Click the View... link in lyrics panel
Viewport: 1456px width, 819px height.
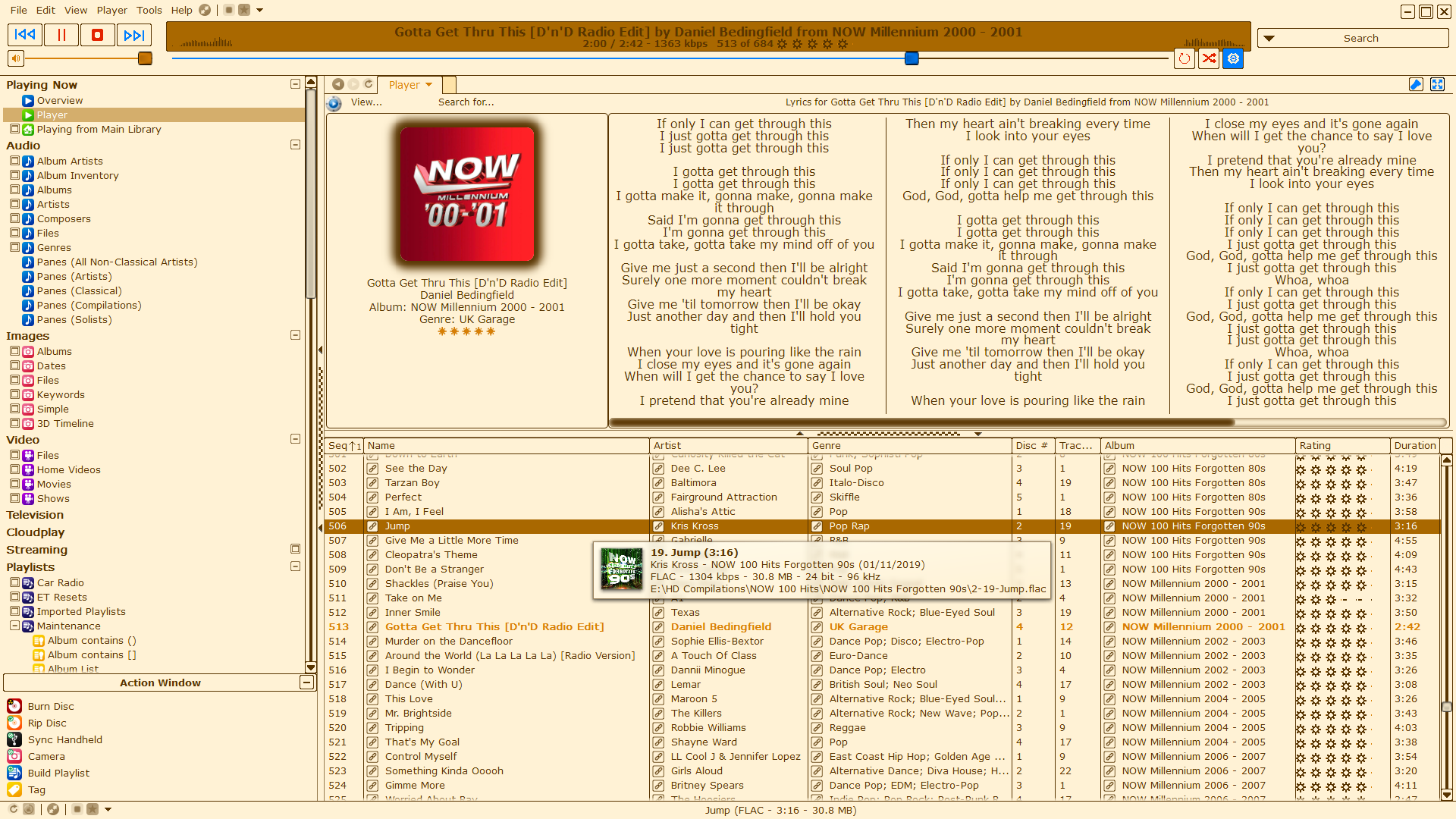coord(366,102)
